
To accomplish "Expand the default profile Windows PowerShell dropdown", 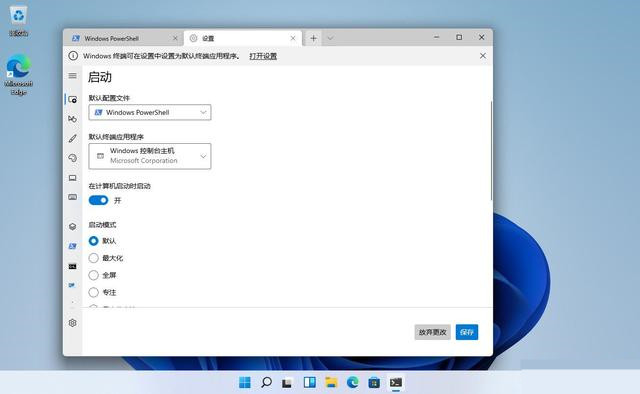I will (150, 112).
